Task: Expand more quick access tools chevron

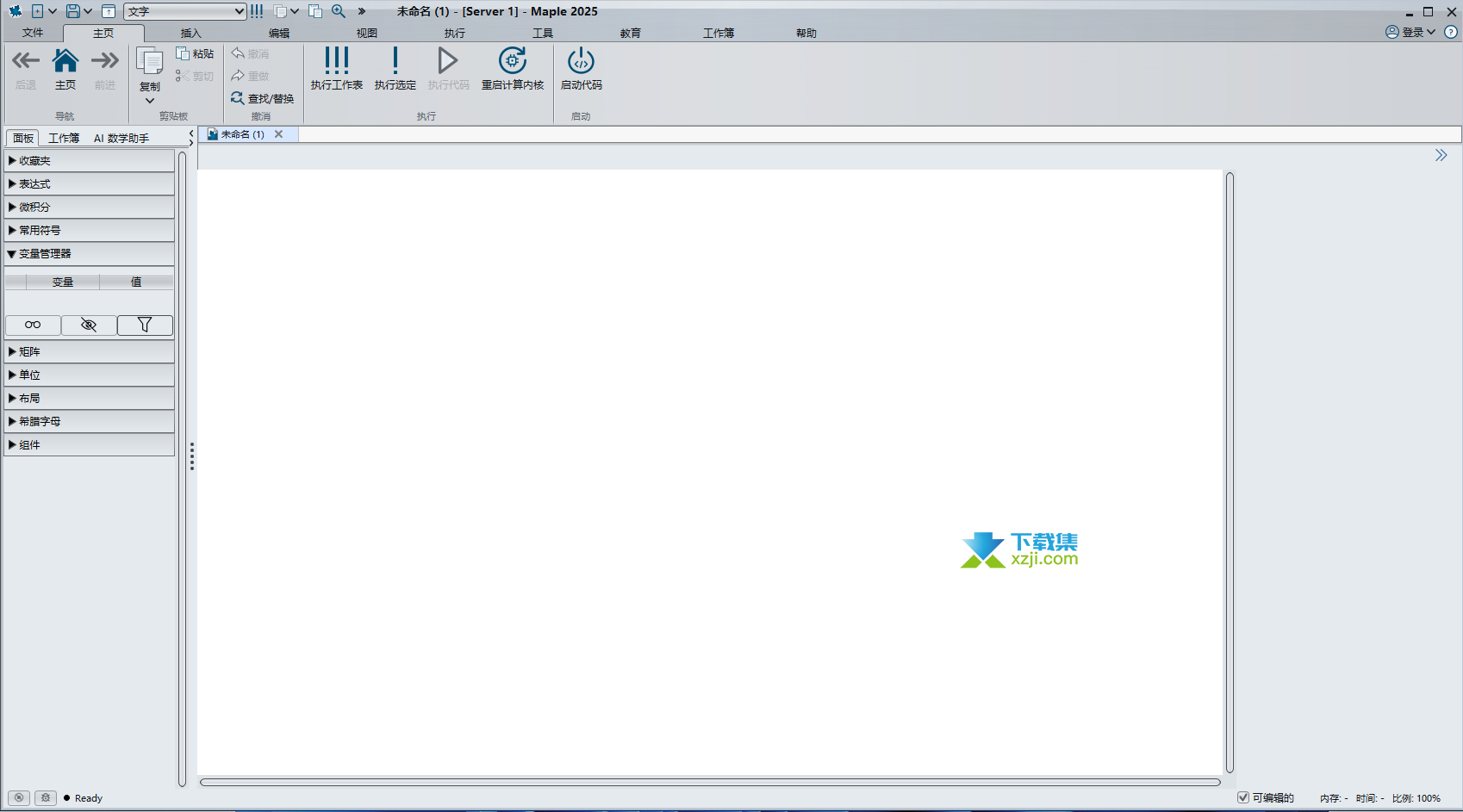Action: coord(362,11)
